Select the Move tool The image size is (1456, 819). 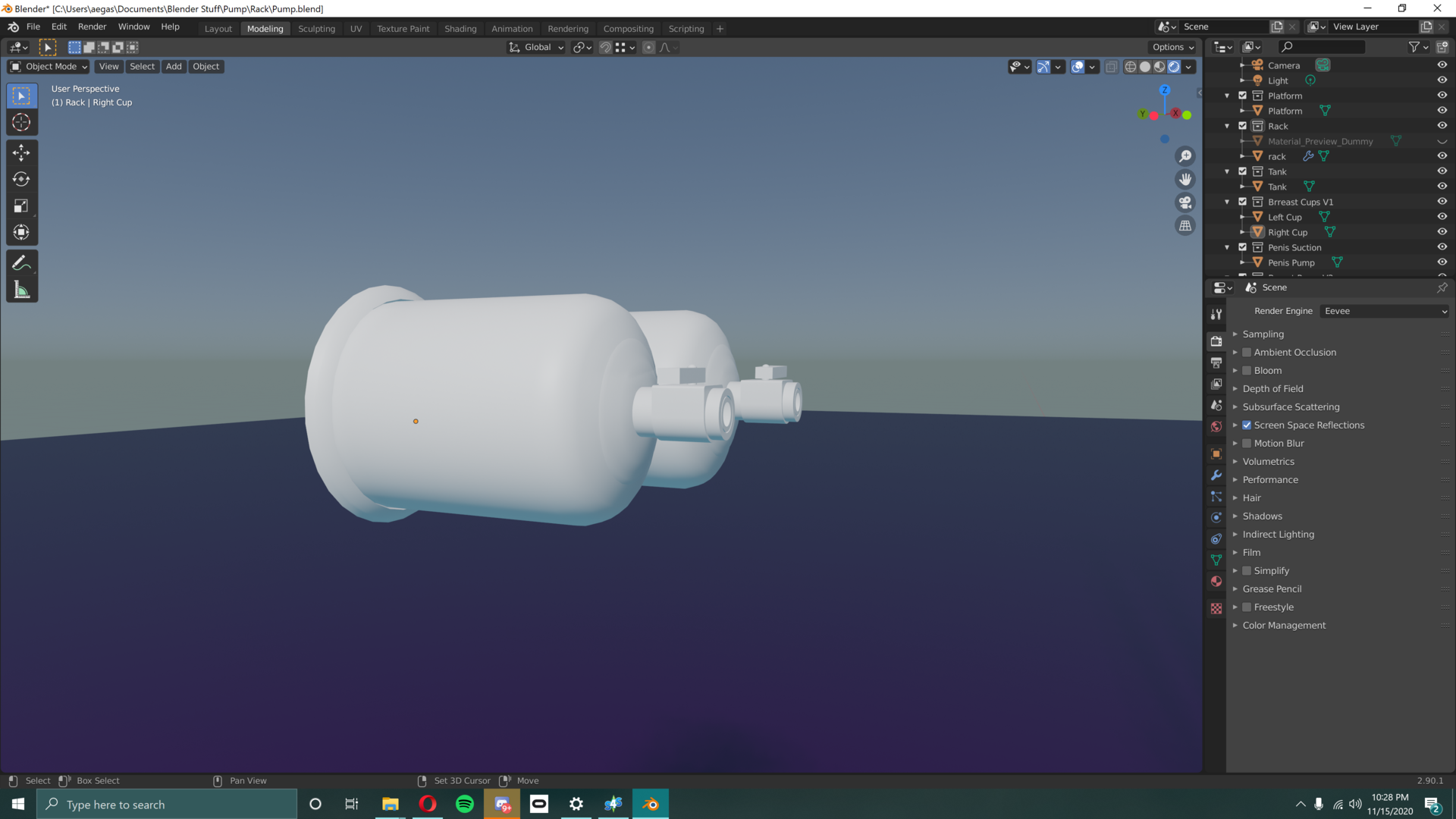[x=21, y=153]
